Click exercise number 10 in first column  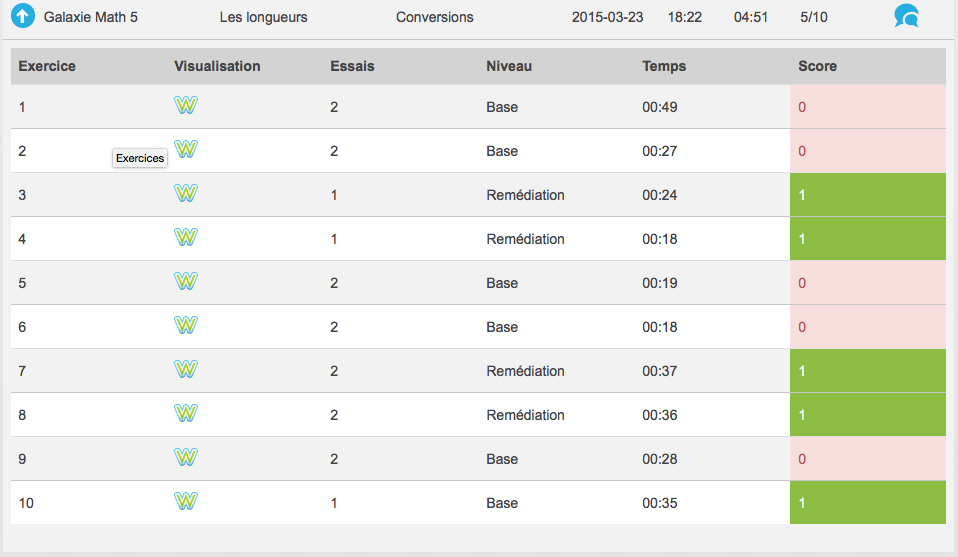[26, 503]
